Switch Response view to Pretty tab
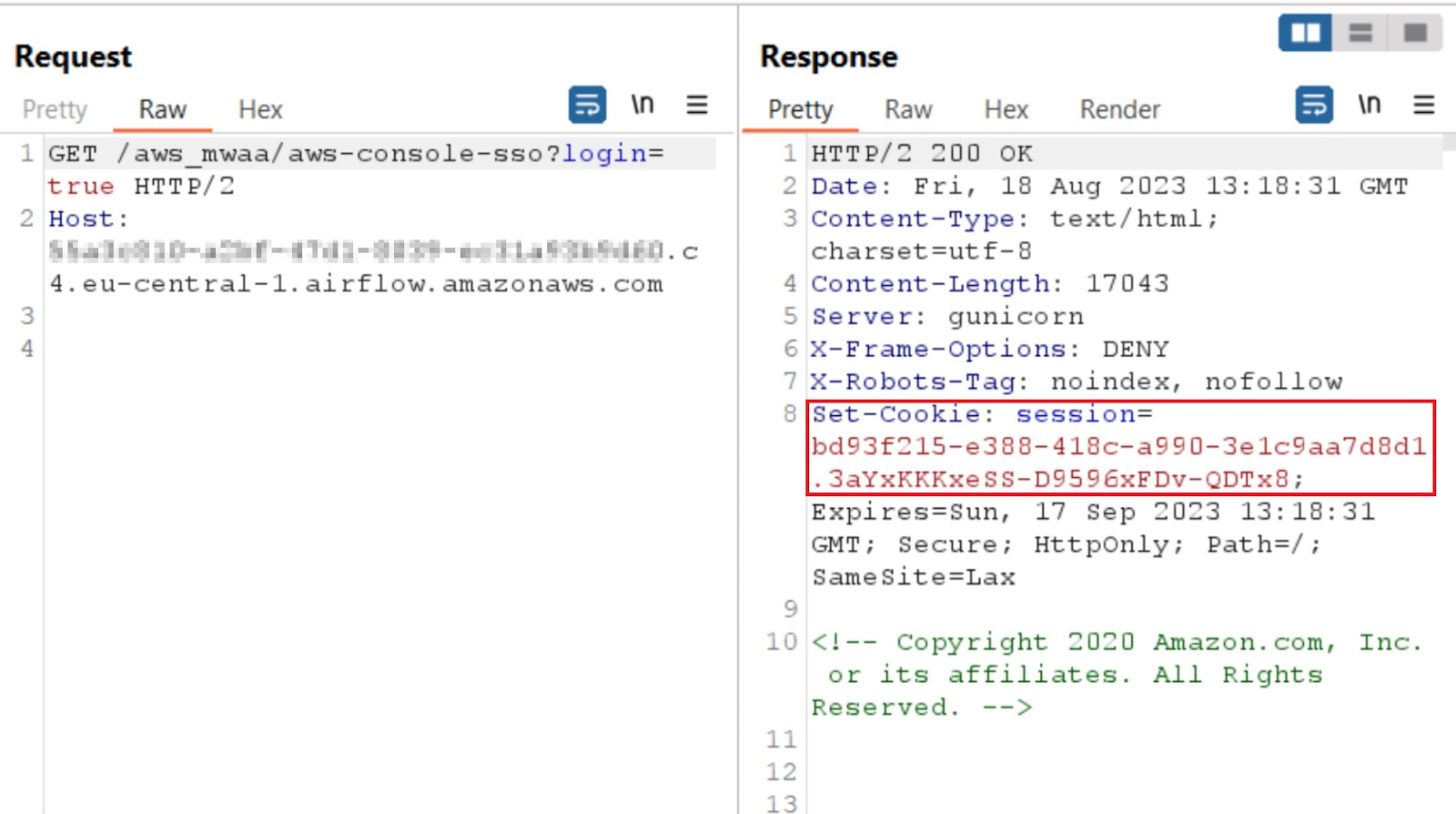This screenshot has width=1456, height=814. click(800, 110)
